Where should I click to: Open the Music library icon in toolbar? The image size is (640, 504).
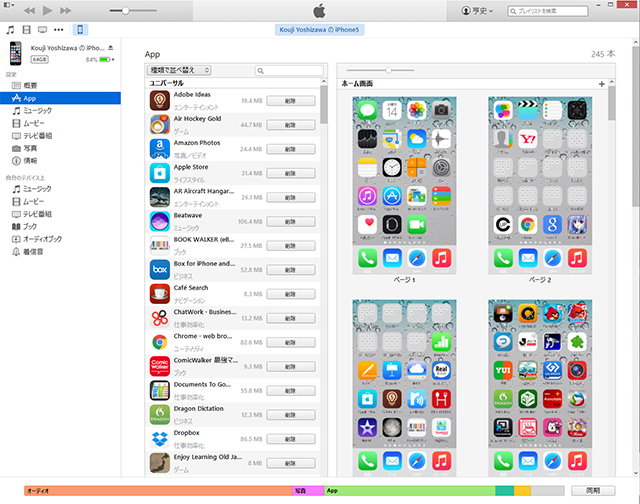tap(11, 30)
